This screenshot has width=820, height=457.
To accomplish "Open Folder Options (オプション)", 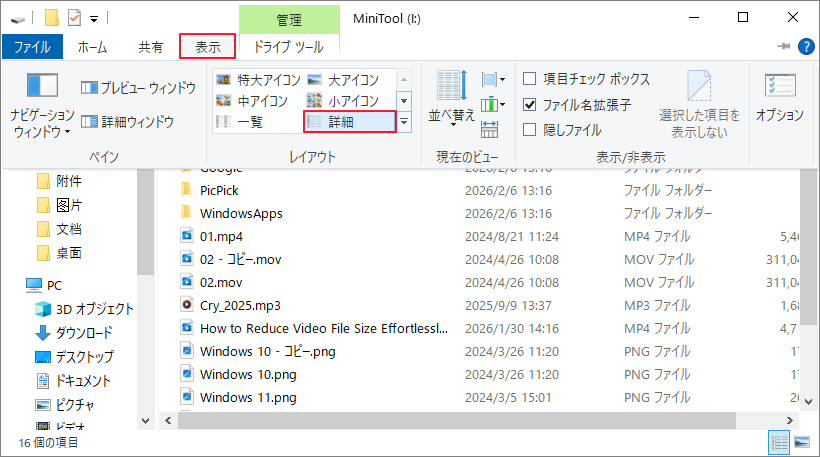I will coord(779,97).
